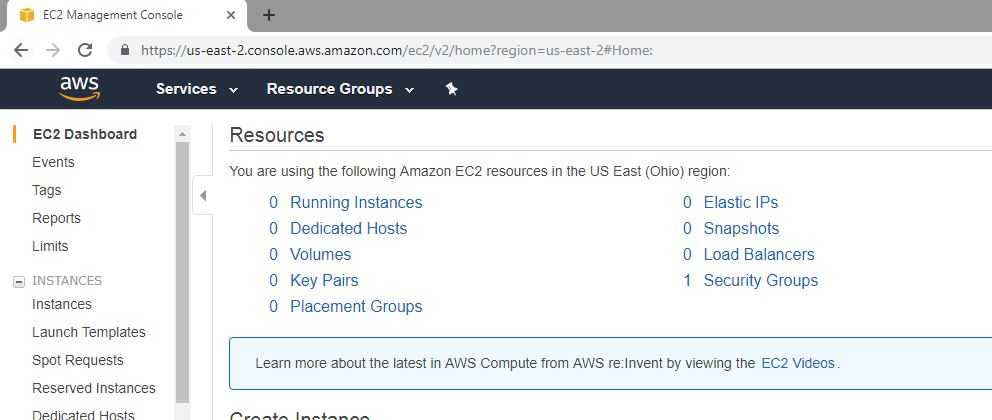Click 'Learn more about the latest' text
Screen dimensions: 992x420
coord(505,363)
